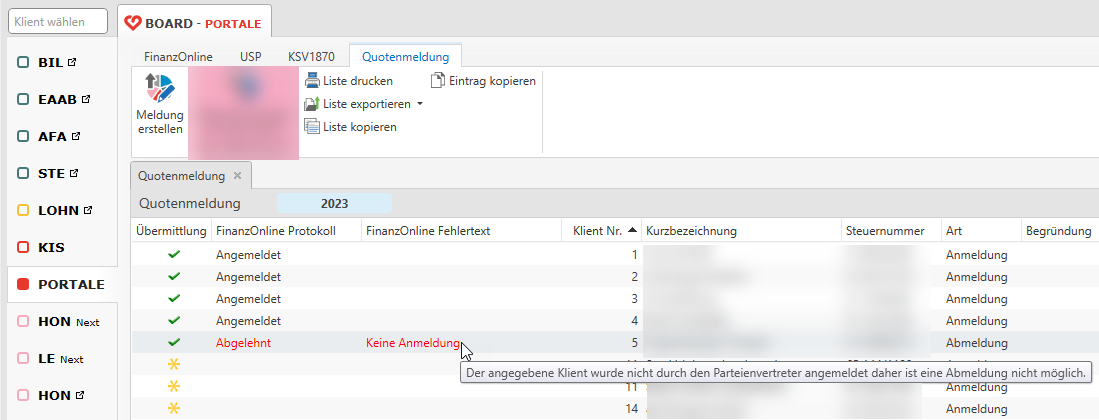
Task: Sort by the Kurzbezeichnung column header
Action: click(691, 231)
